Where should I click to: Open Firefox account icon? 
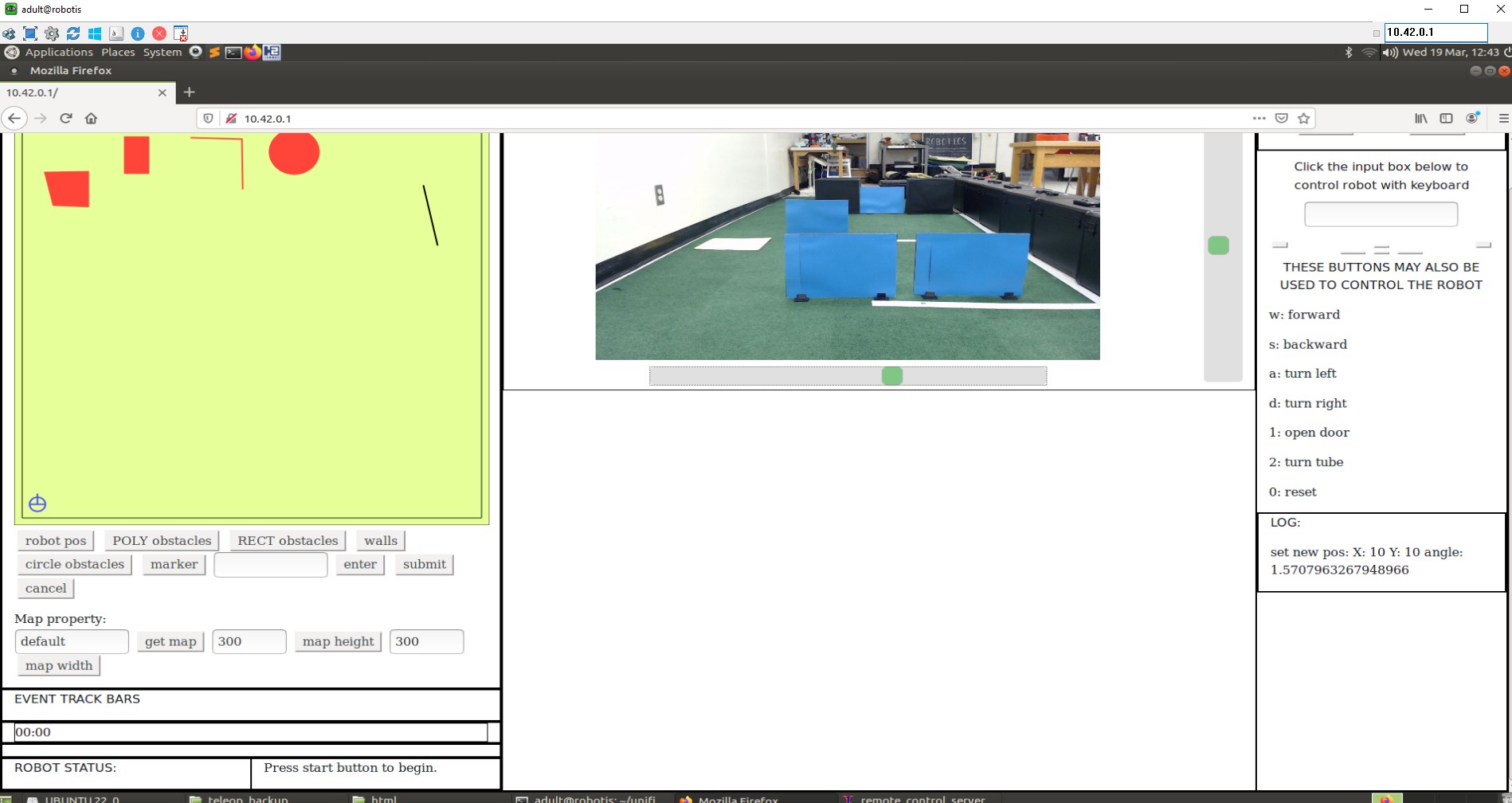pyautogui.click(x=1472, y=118)
